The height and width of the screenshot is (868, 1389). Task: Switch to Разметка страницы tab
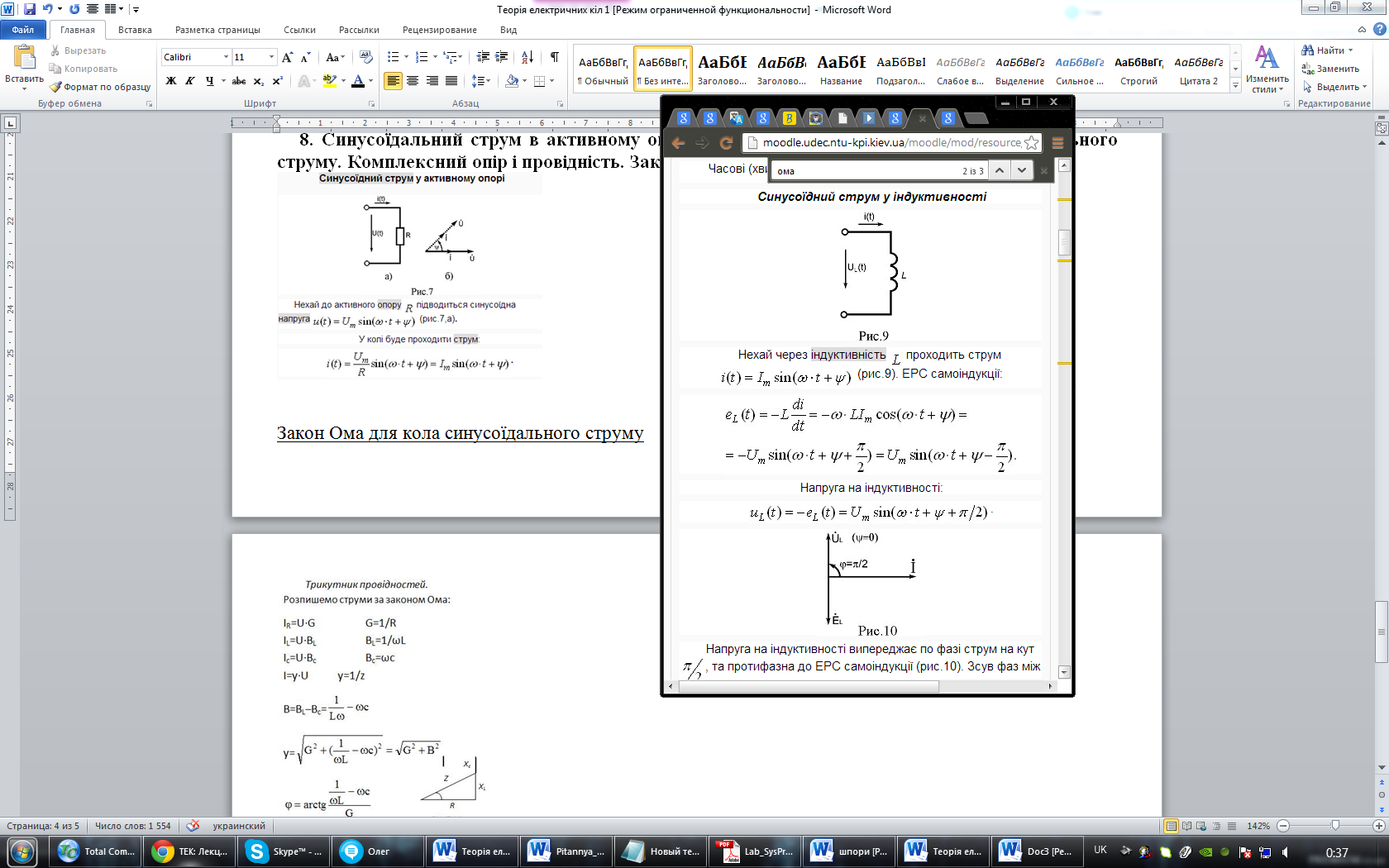[x=217, y=30]
